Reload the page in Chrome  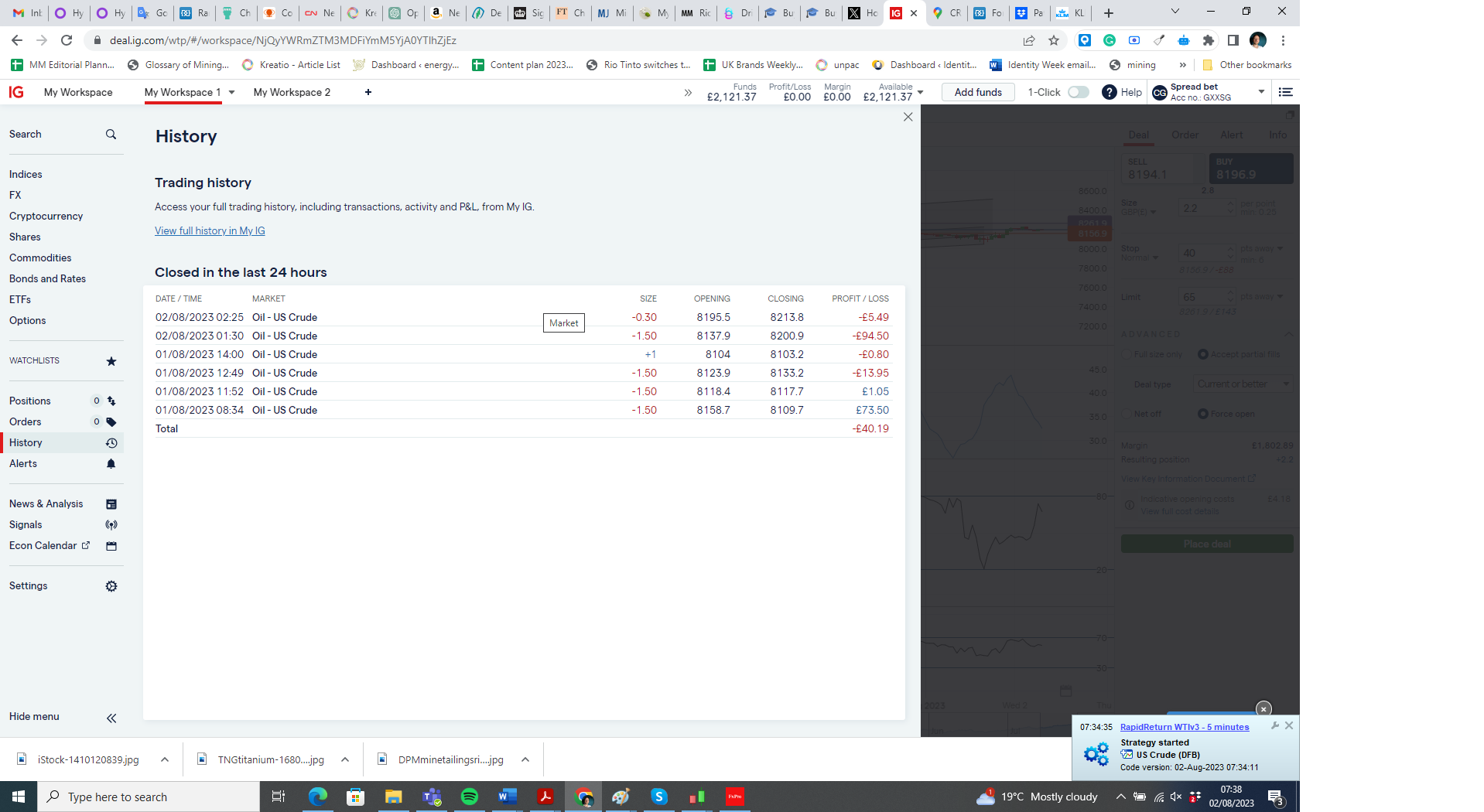67,40
